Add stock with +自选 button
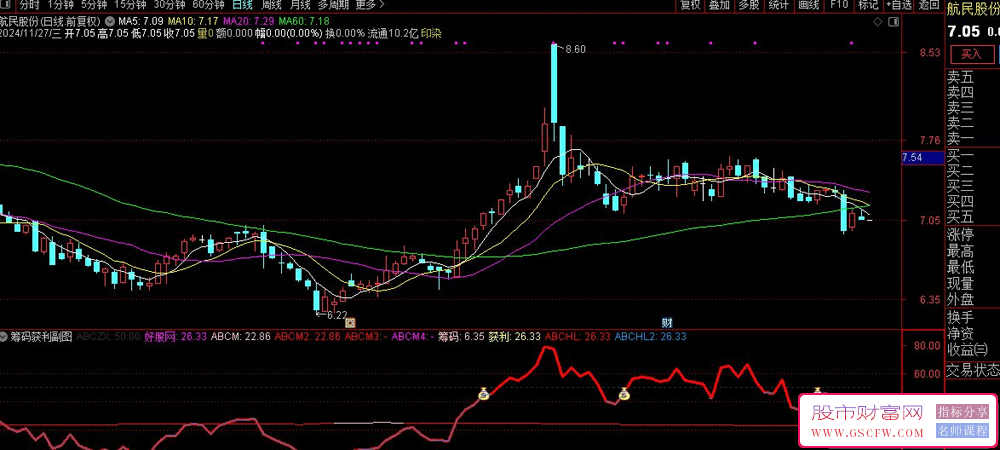This screenshot has width=1000, height=450. (x=899, y=5)
